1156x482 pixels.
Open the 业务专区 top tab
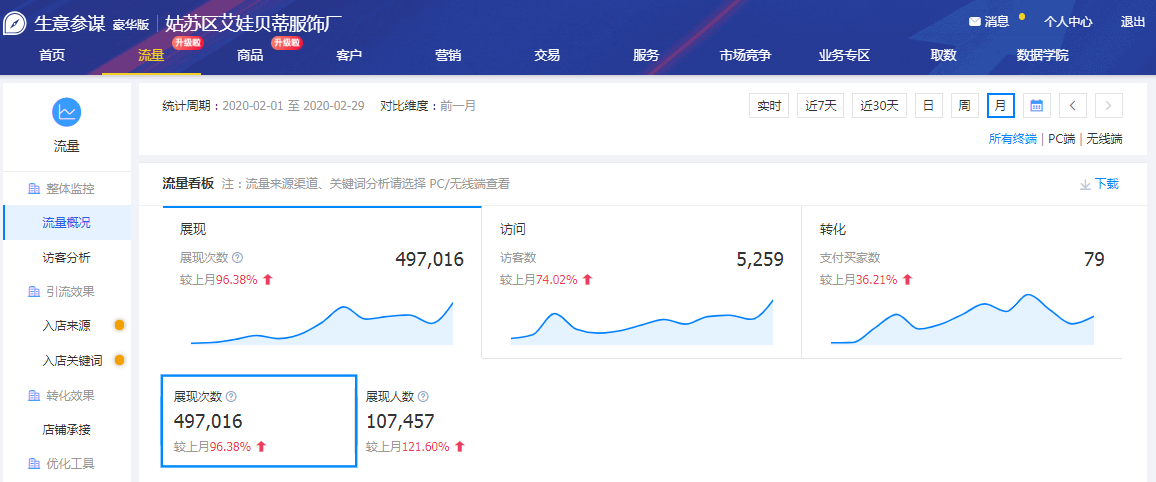point(844,55)
